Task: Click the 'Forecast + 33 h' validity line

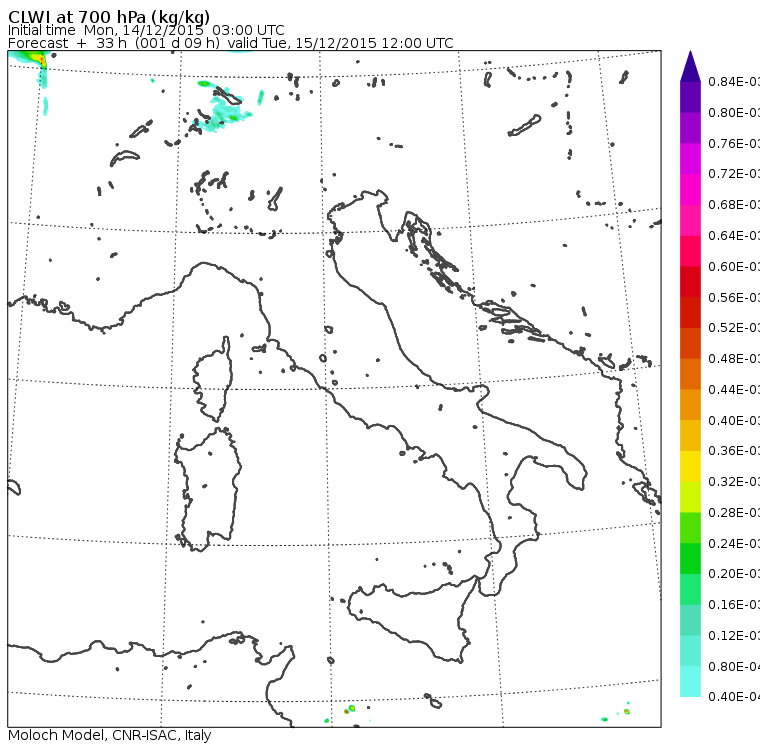Action: (x=231, y=43)
